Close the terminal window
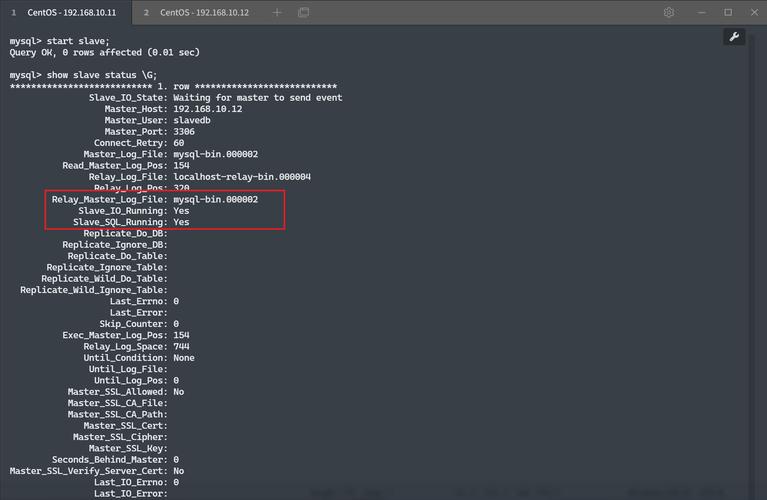Image resolution: width=767 pixels, height=500 pixels. [754, 12]
